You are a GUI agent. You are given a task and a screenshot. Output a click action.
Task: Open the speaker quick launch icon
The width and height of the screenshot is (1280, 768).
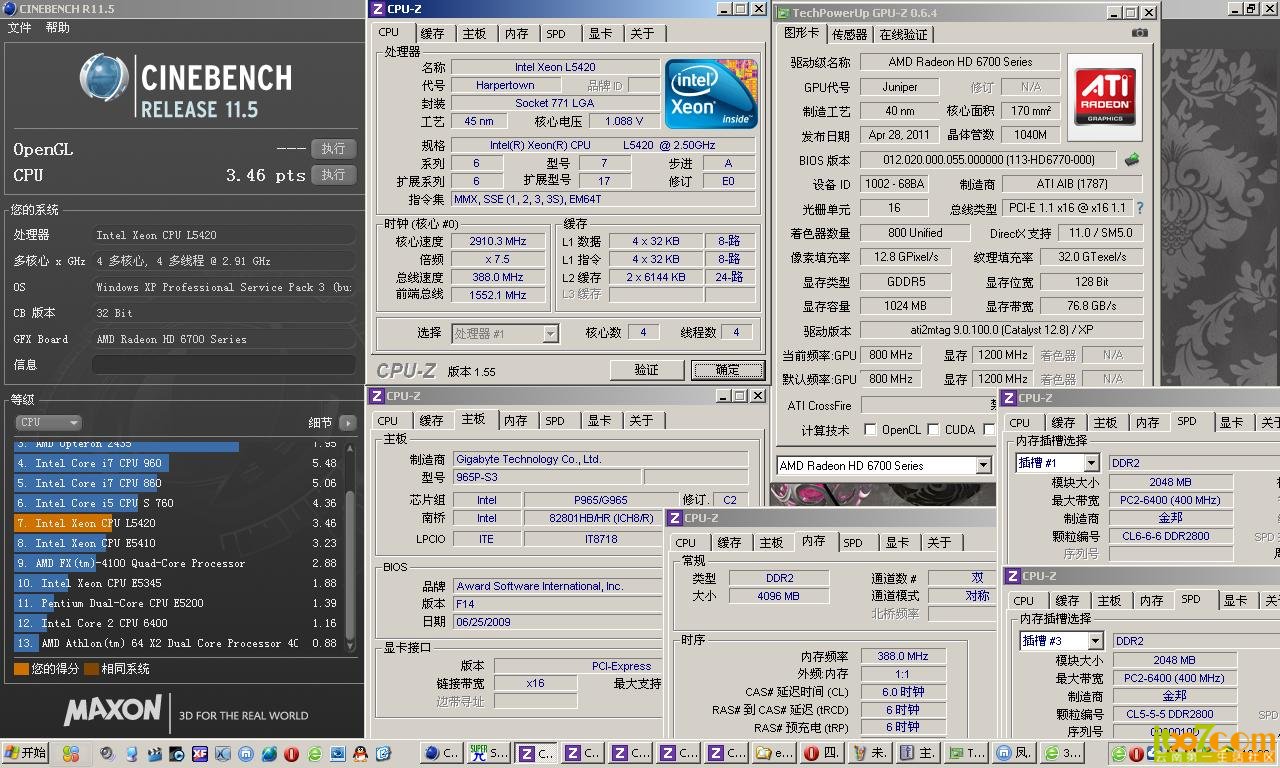tap(106, 753)
